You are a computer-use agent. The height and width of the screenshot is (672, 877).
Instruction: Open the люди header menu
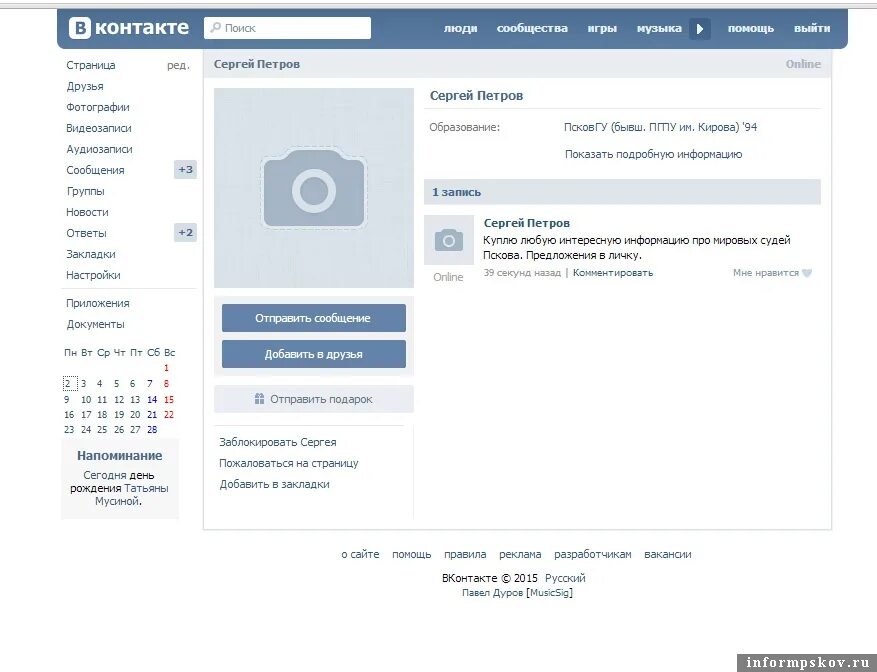[x=460, y=29]
